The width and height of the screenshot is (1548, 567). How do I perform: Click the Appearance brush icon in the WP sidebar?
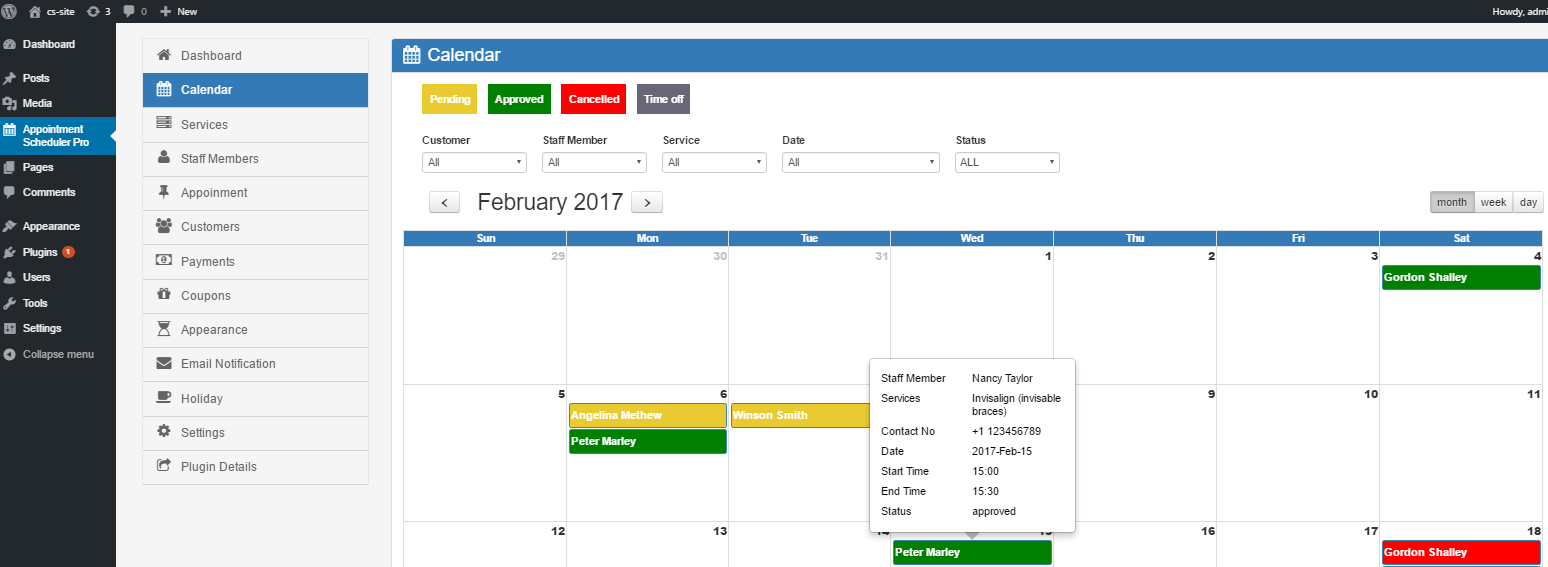tap(10, 226)
